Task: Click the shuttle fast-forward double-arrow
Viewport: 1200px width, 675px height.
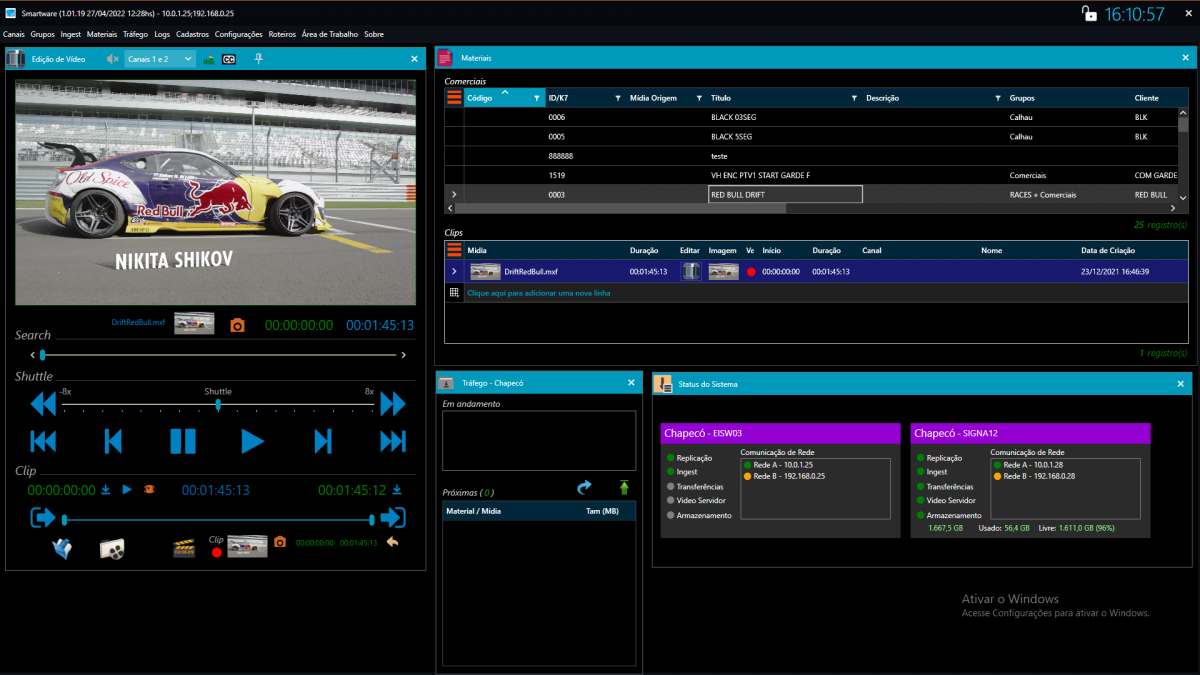Action: tap(393, 404)
